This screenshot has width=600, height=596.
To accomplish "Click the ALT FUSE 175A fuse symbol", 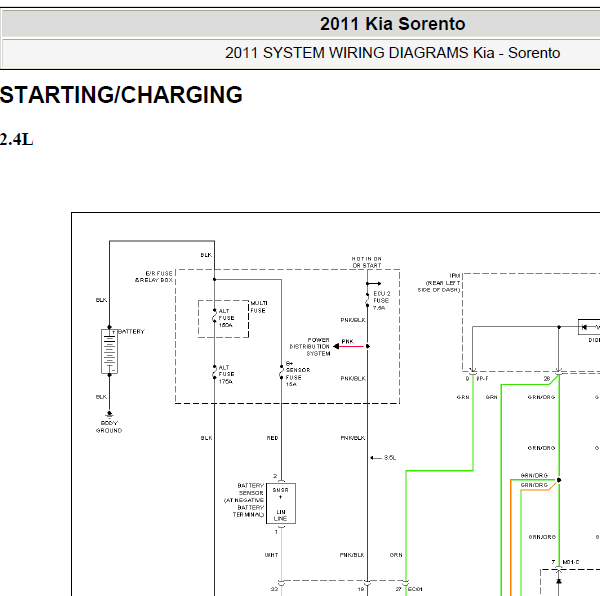I will [x=214, y=373].
